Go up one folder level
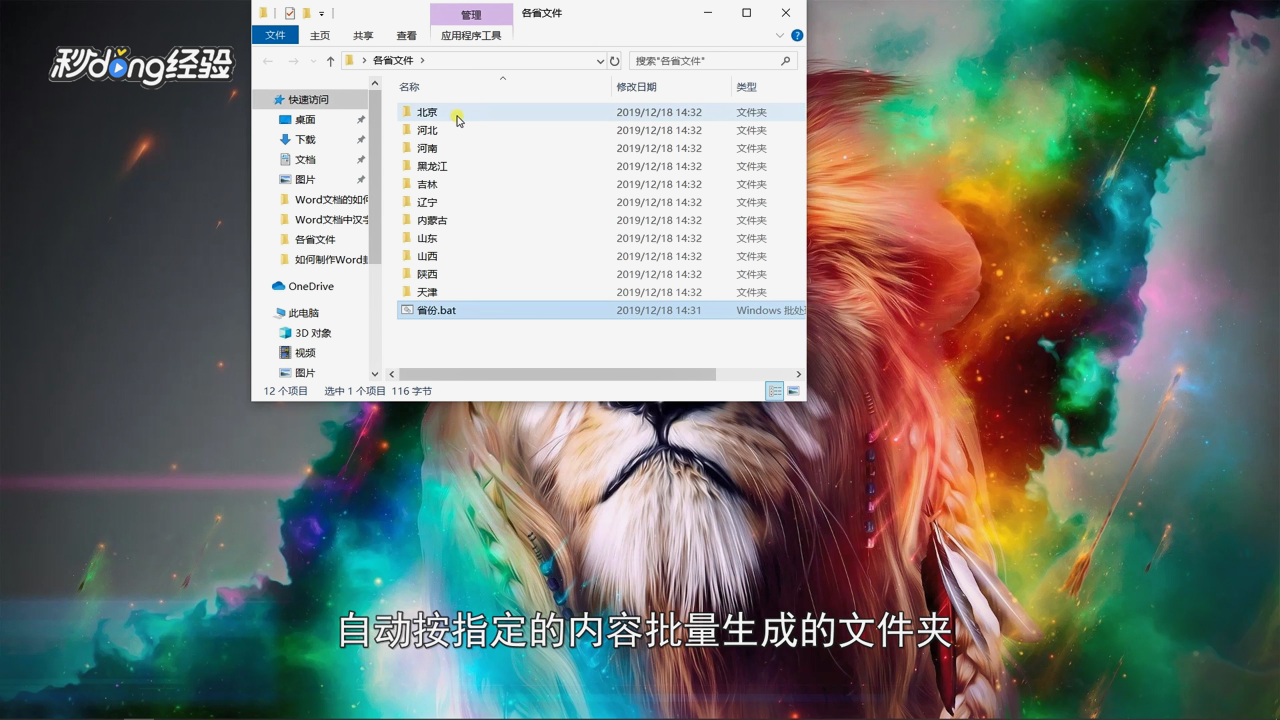 coord(330,61)
